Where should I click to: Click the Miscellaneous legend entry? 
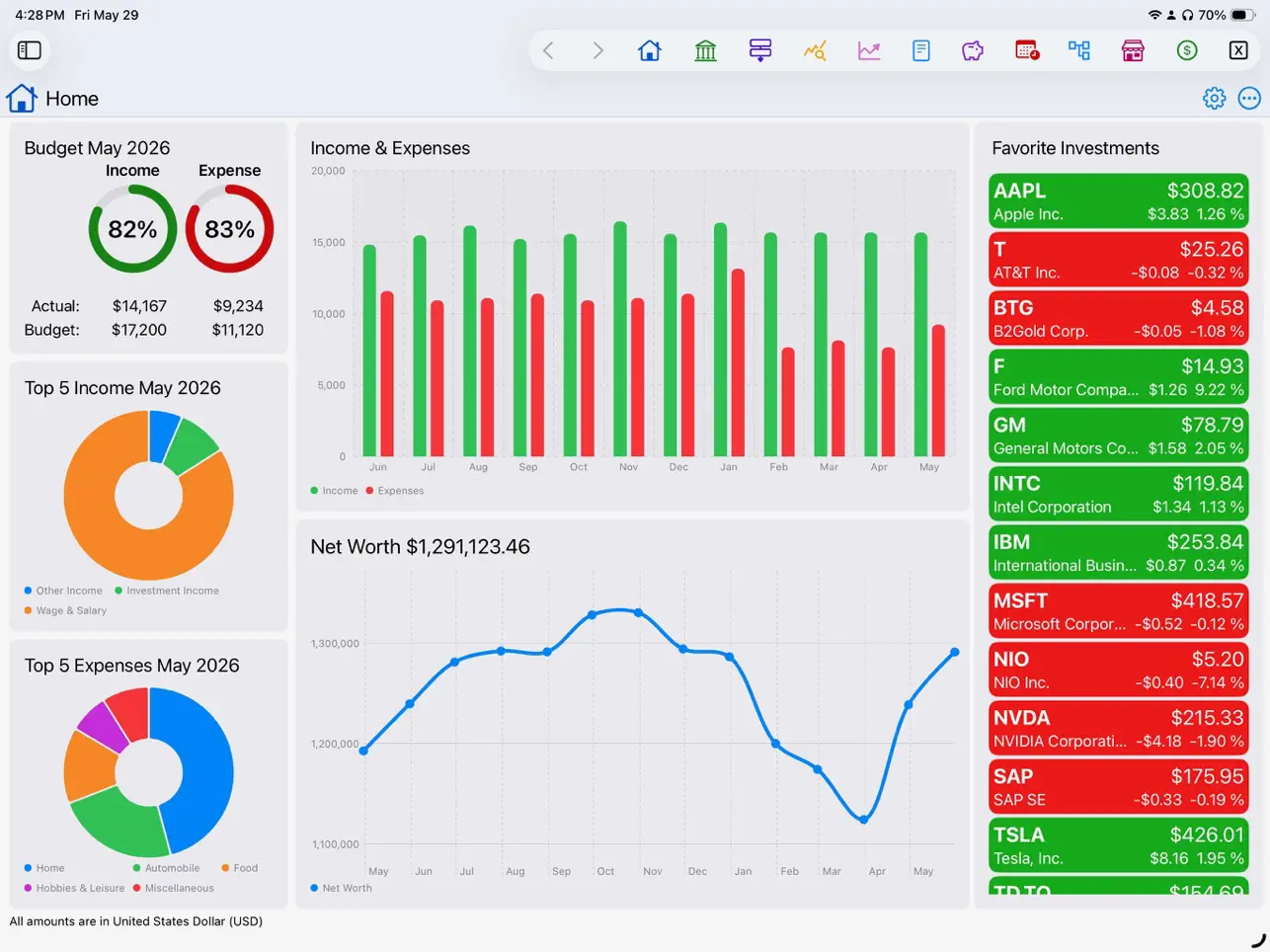tap(174, 888)
